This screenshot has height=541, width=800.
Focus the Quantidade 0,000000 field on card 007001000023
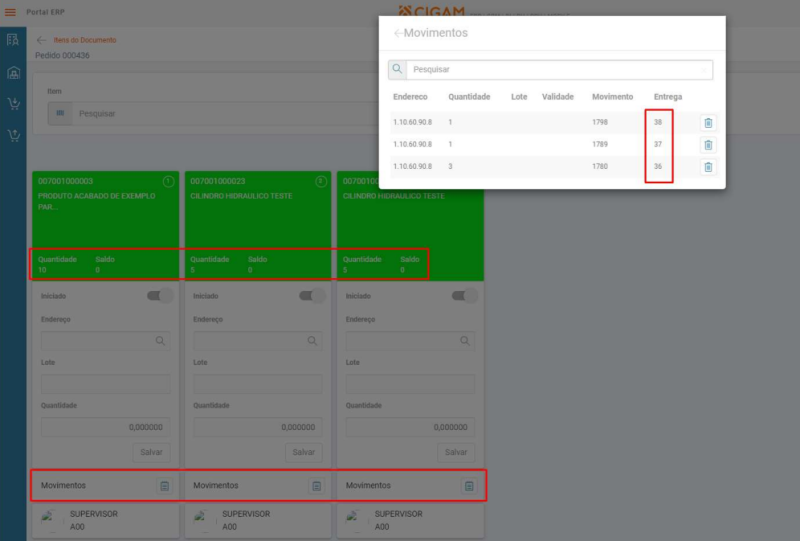pyautogui.click(x=258, y=427)
